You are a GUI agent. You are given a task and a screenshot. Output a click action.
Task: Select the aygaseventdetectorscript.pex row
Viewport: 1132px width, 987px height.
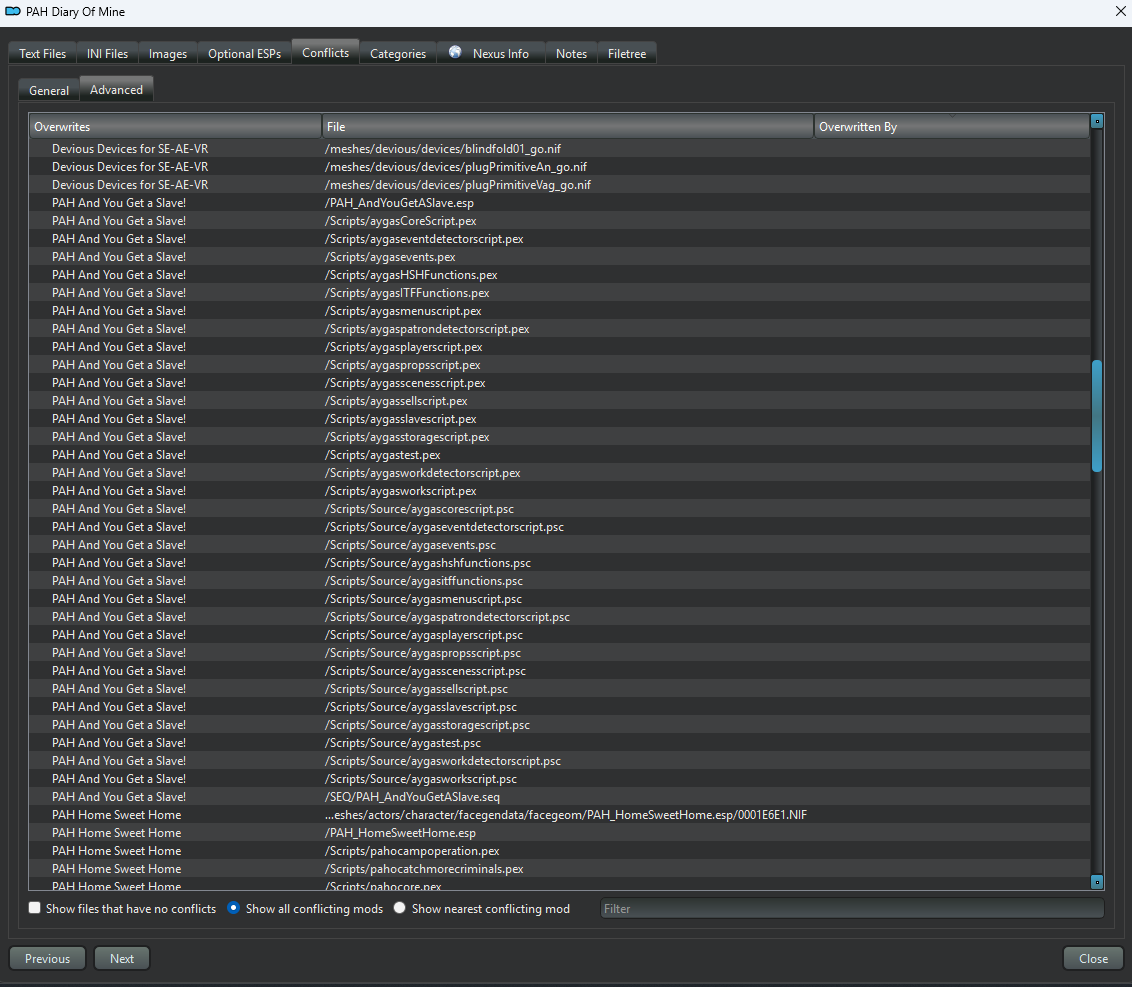pos(560,239)
